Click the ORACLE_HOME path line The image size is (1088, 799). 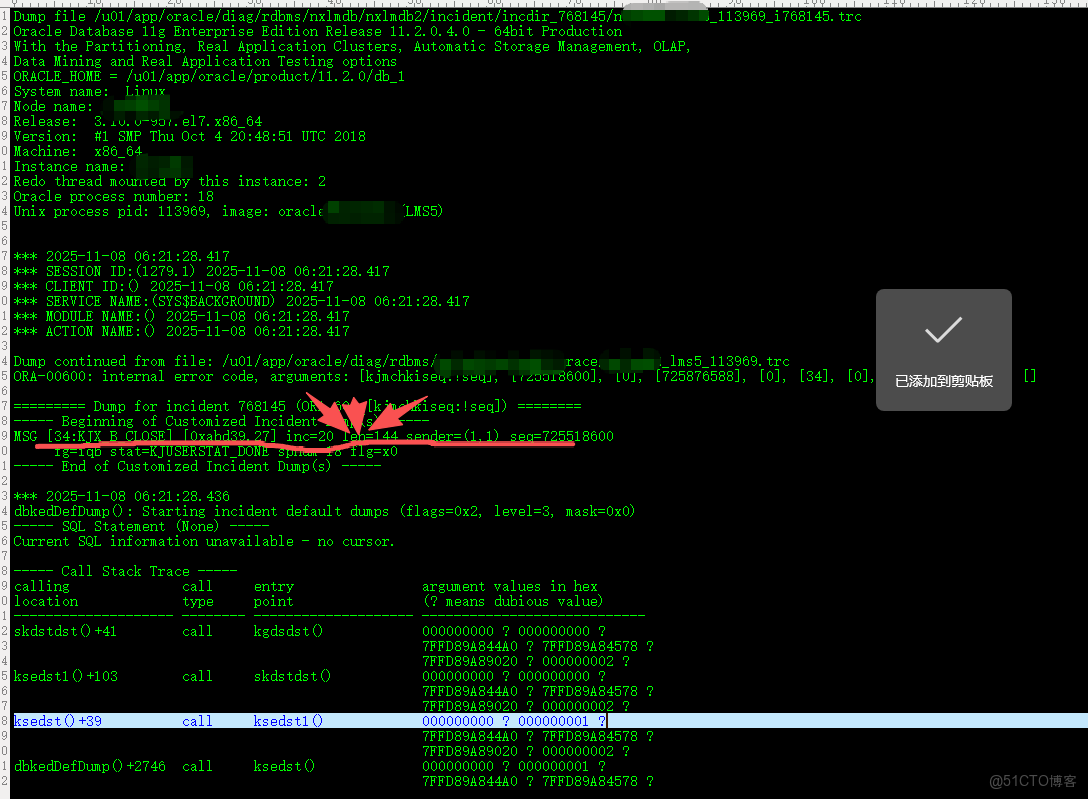(x=209, y=76)
